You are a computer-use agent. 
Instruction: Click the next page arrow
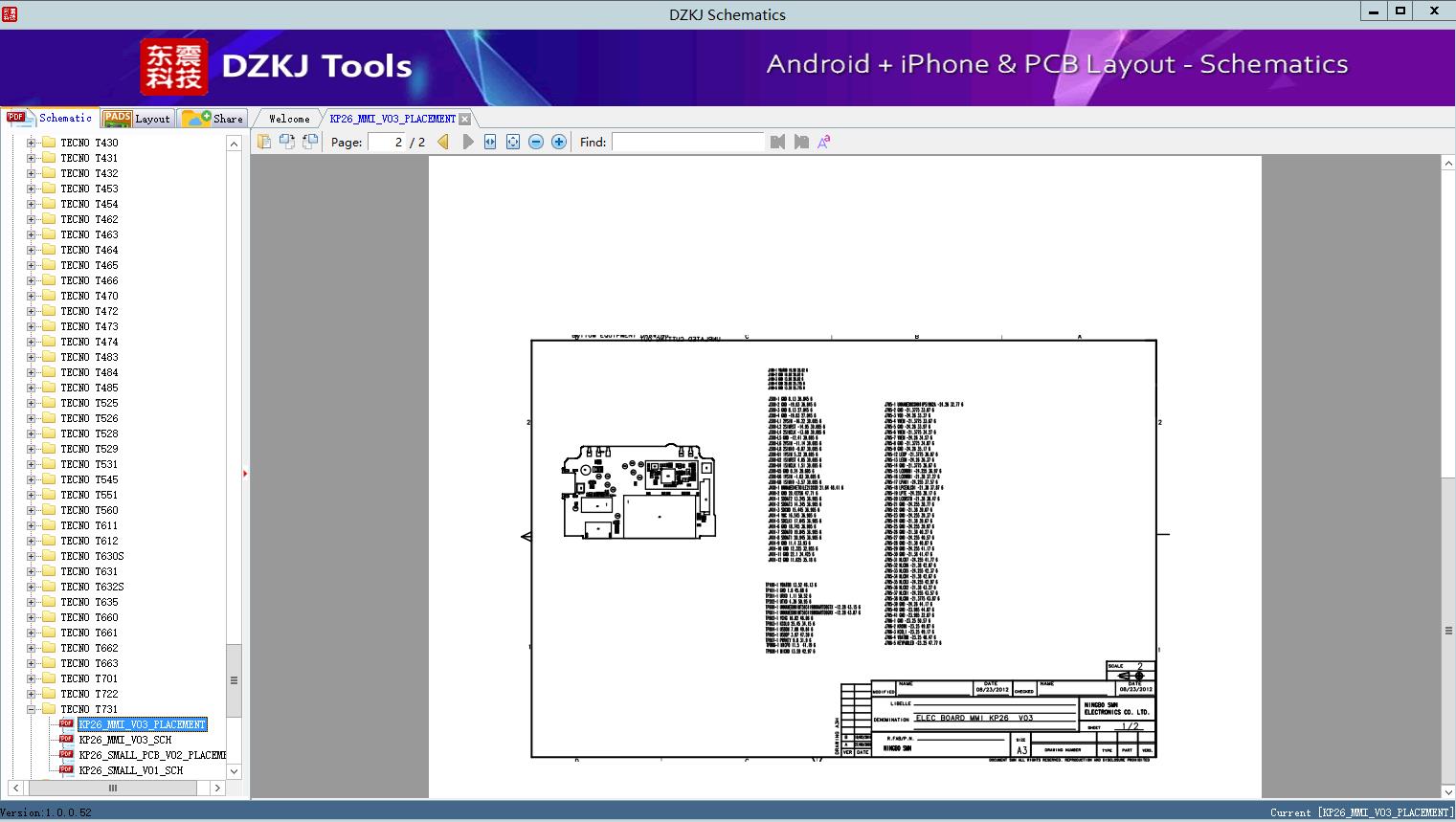(467, 142)
